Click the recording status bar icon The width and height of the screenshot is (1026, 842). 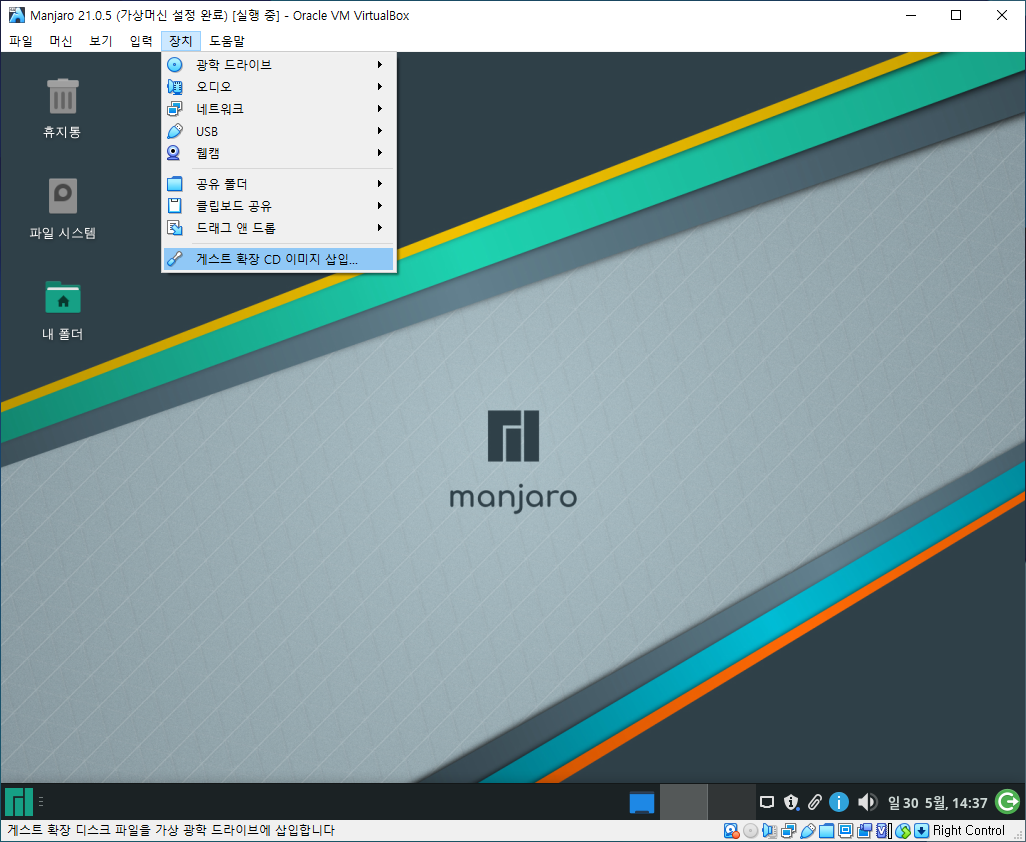[864, 831]
